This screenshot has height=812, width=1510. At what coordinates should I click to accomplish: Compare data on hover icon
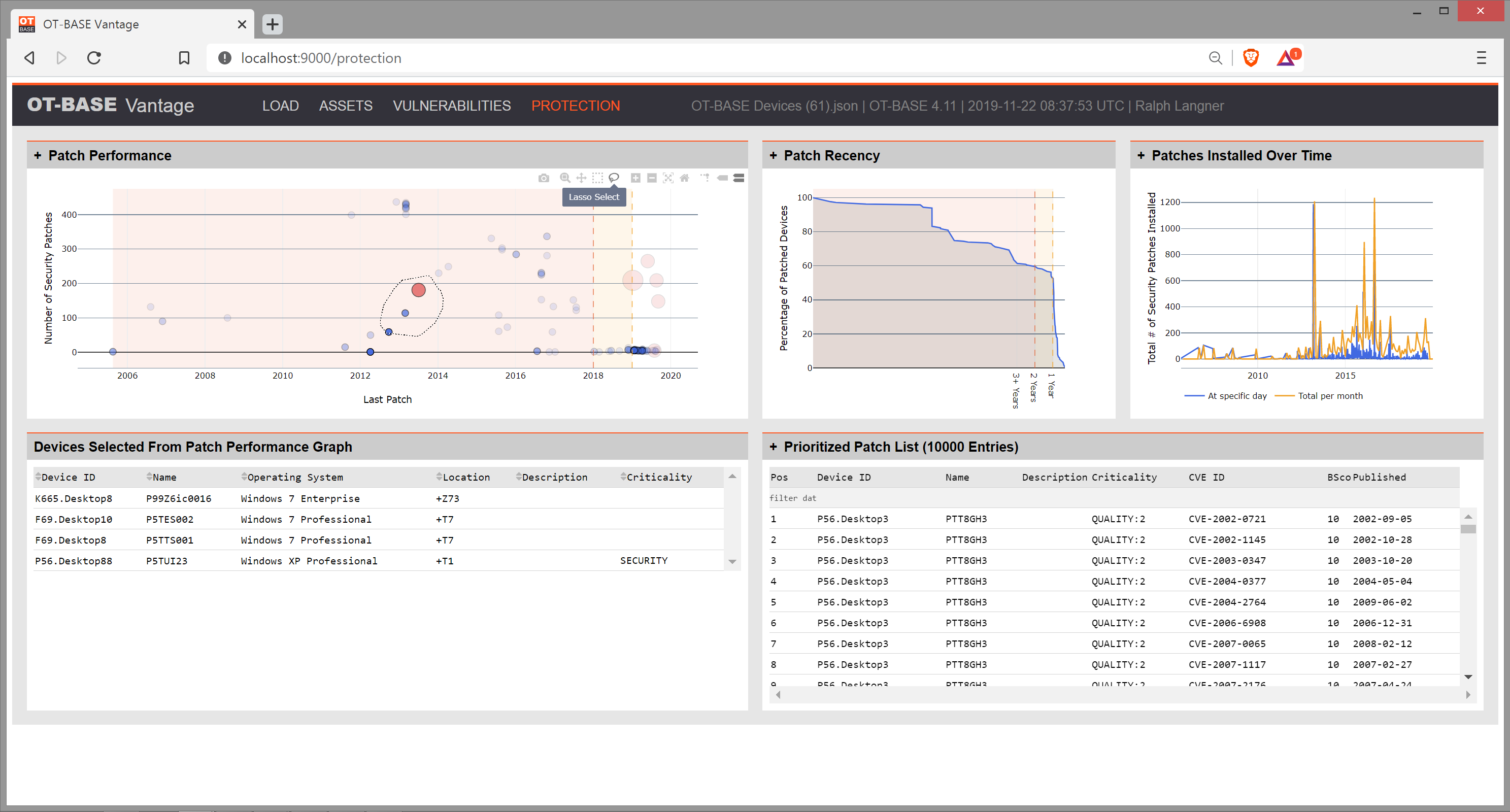pos(739,178)
